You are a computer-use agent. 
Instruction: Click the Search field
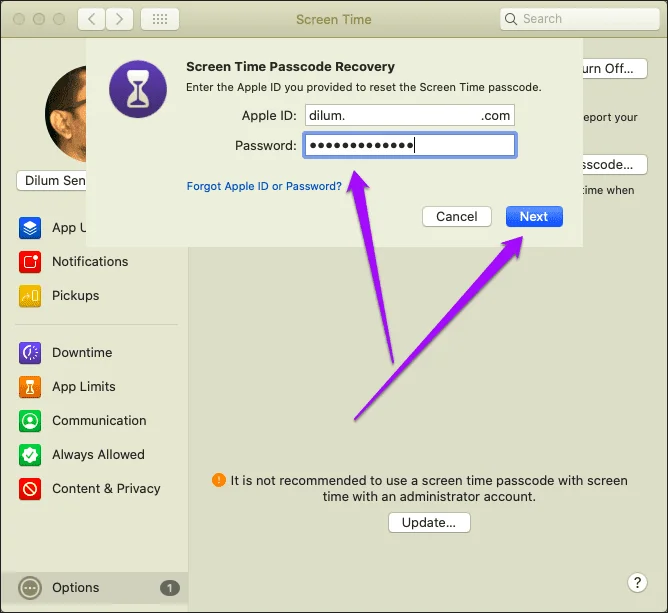click(x=580, y=19)
